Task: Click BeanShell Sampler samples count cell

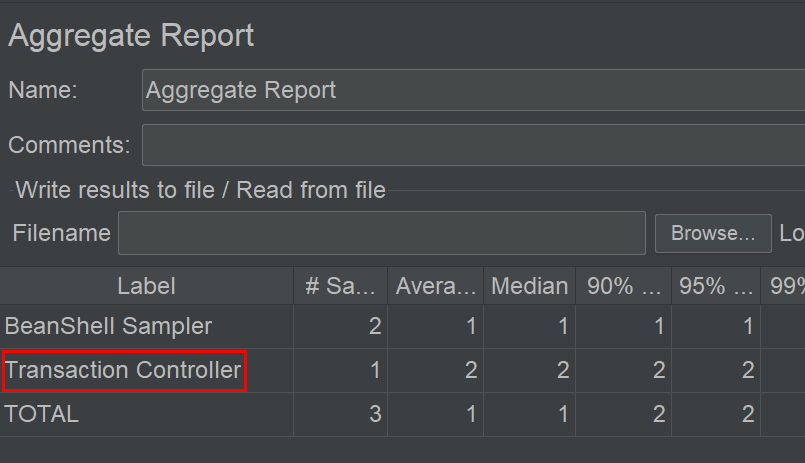Action: point(340,326)
